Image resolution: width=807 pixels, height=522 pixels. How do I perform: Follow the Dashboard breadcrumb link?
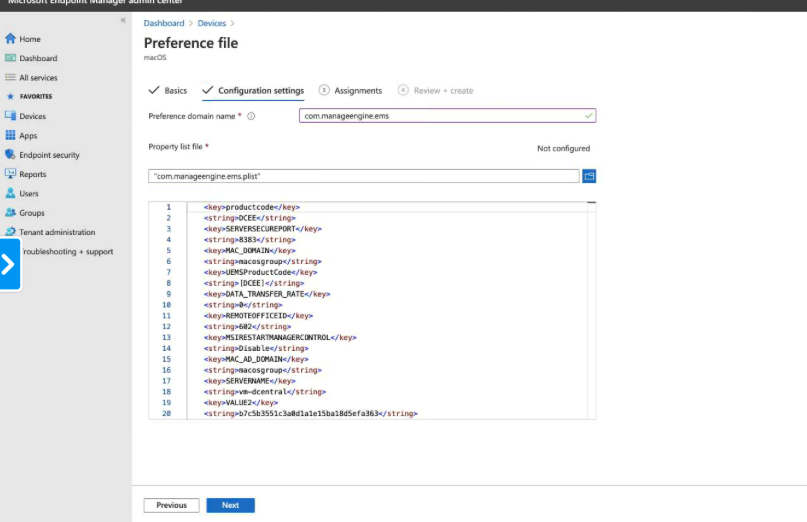[x=164, y=23]
